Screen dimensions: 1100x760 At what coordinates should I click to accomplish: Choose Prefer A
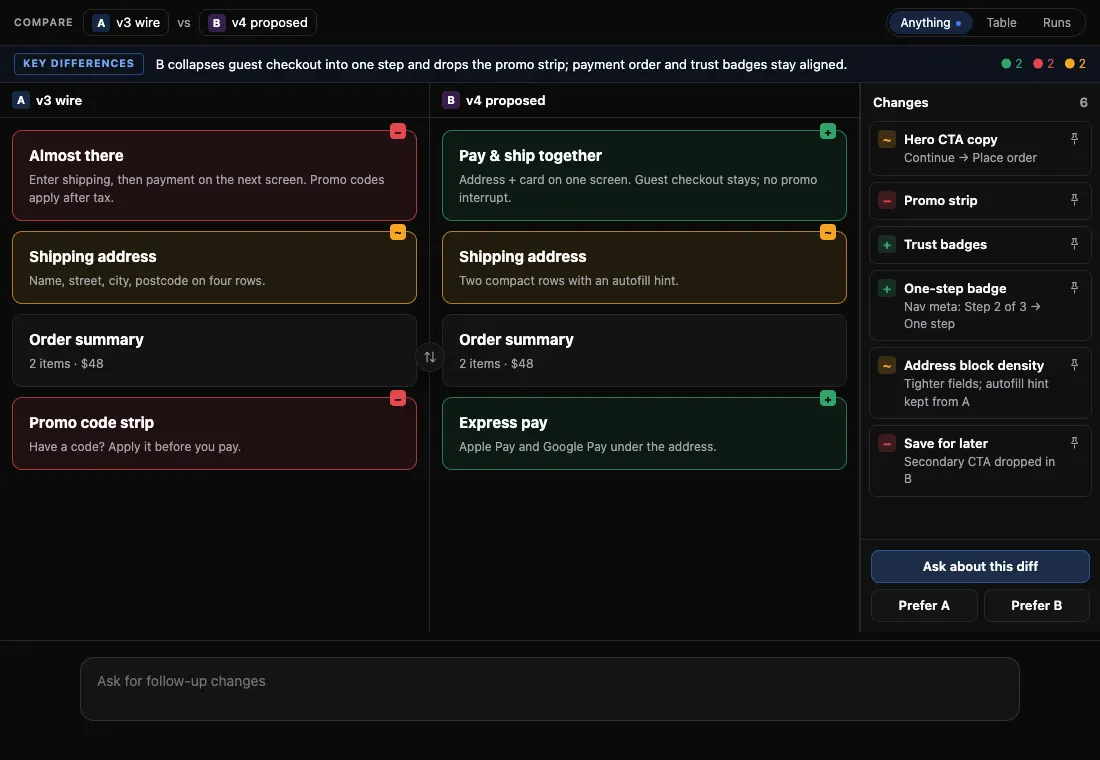tap(924, 606)
